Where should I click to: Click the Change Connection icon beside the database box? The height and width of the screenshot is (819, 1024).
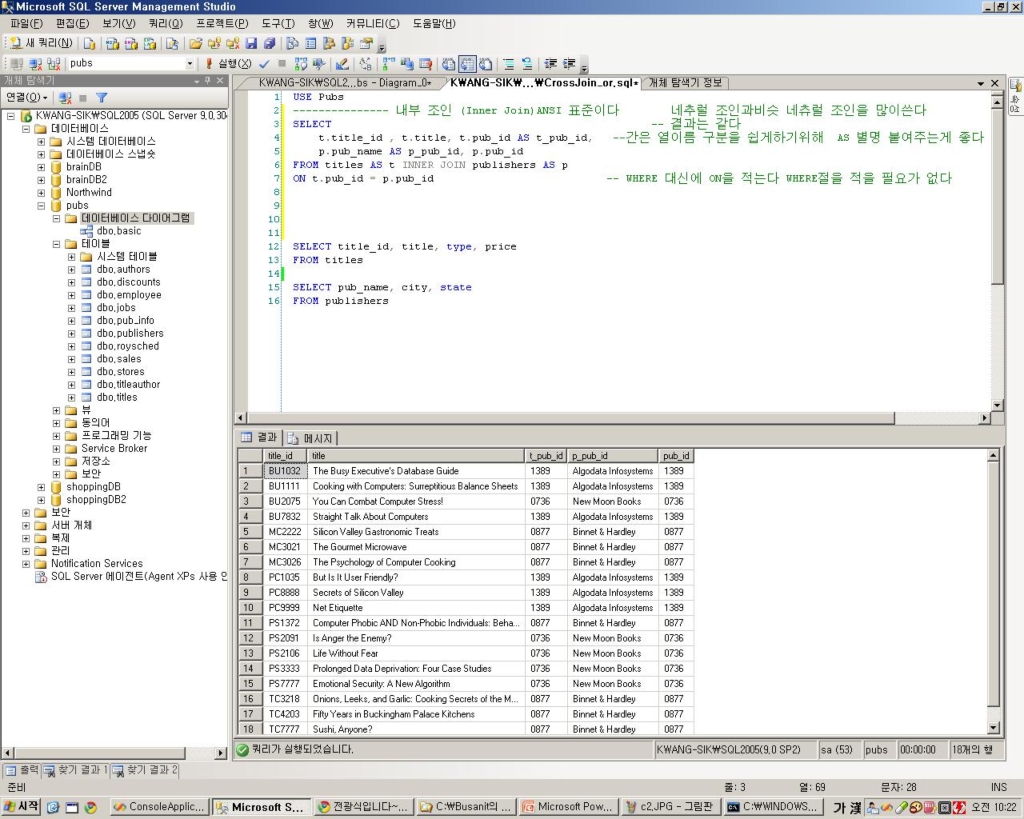[54, 64]
